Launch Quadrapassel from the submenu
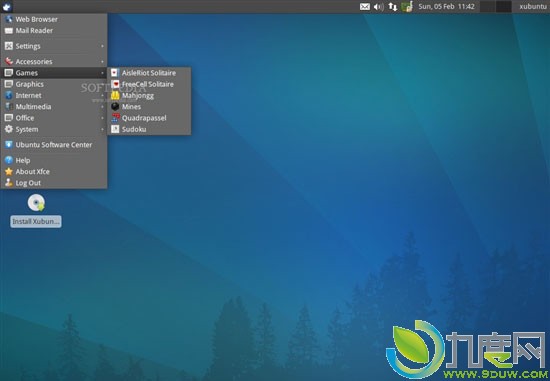This screenshot has height=381, width=550. 149,118
